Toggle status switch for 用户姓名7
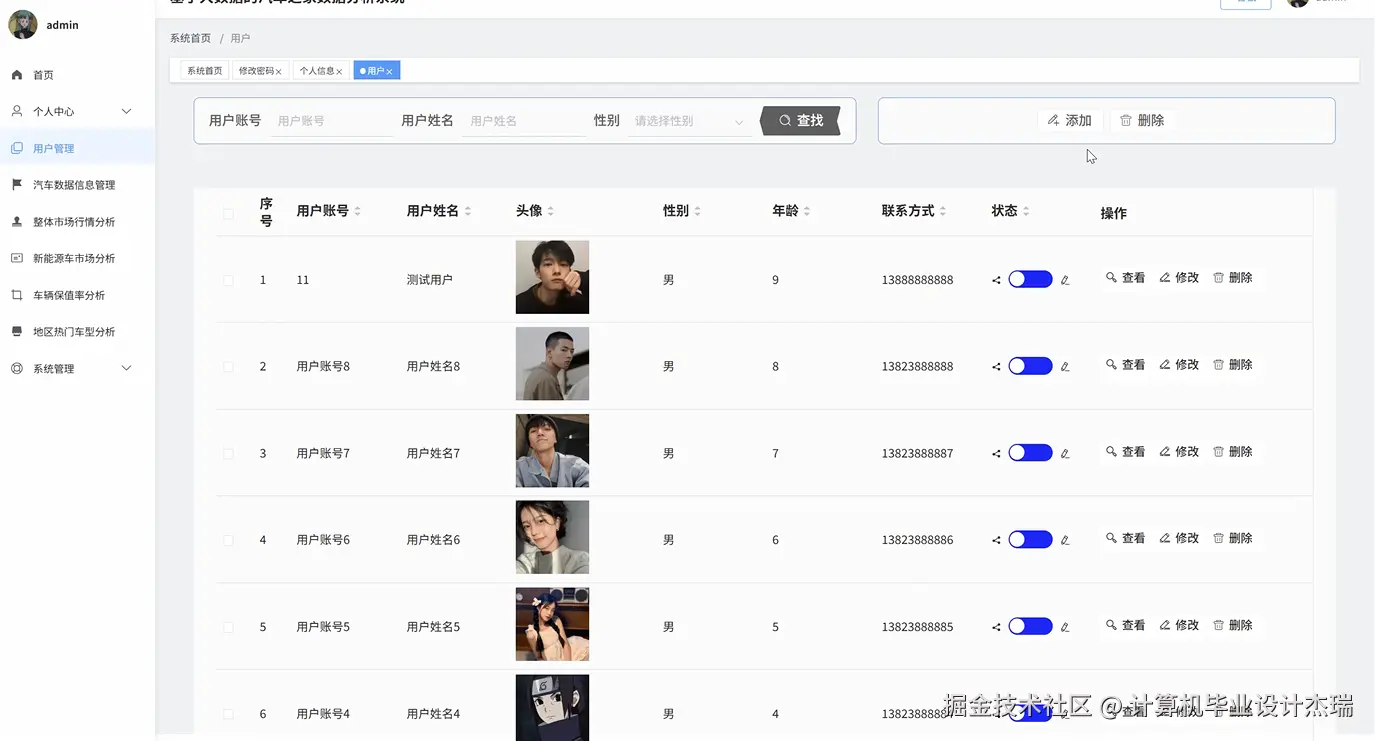Viewport: 1375px width, 741px height. pos(1030,453)
